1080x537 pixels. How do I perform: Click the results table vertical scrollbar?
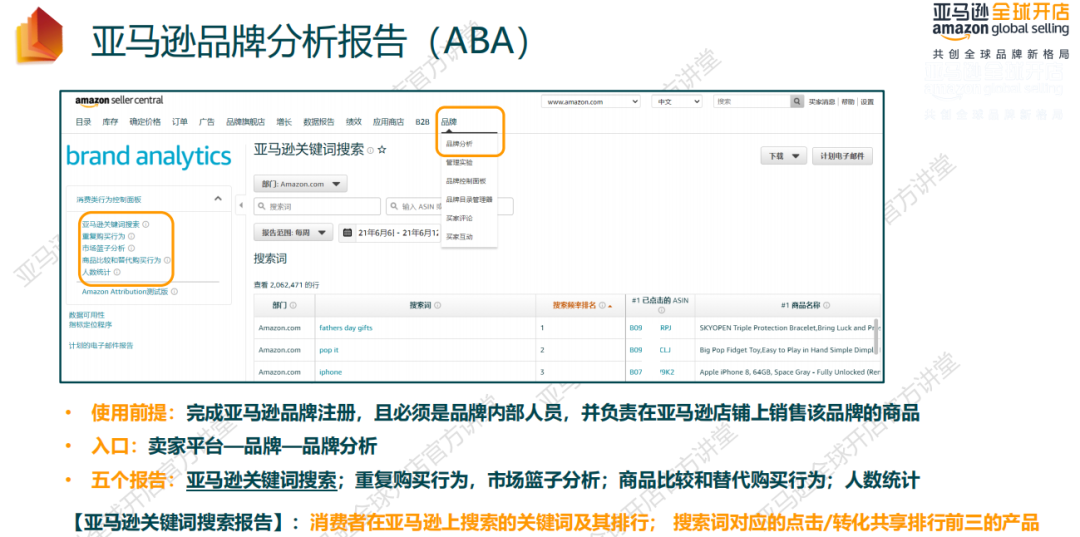pos(877,336)
